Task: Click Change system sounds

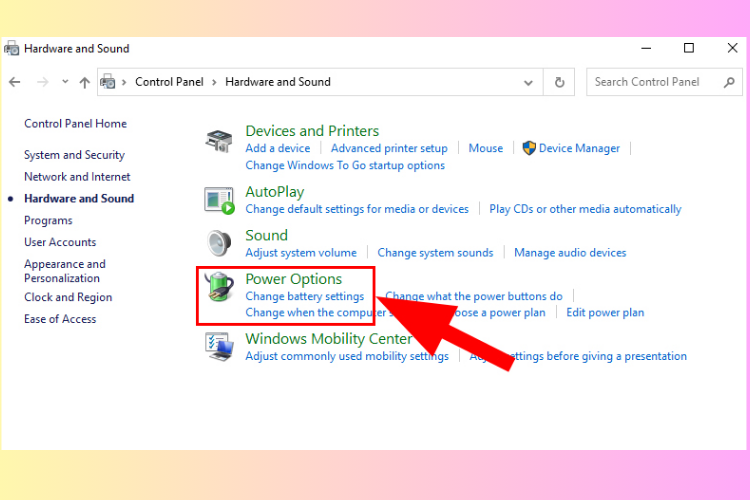Action: [x=435, y=253]
